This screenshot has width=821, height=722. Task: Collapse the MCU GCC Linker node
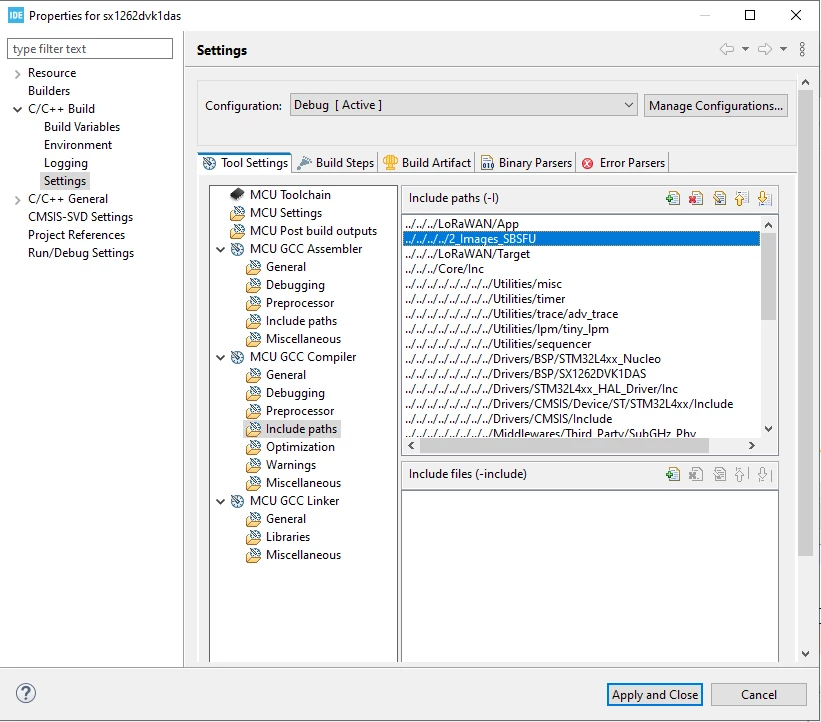pos(220,502)
